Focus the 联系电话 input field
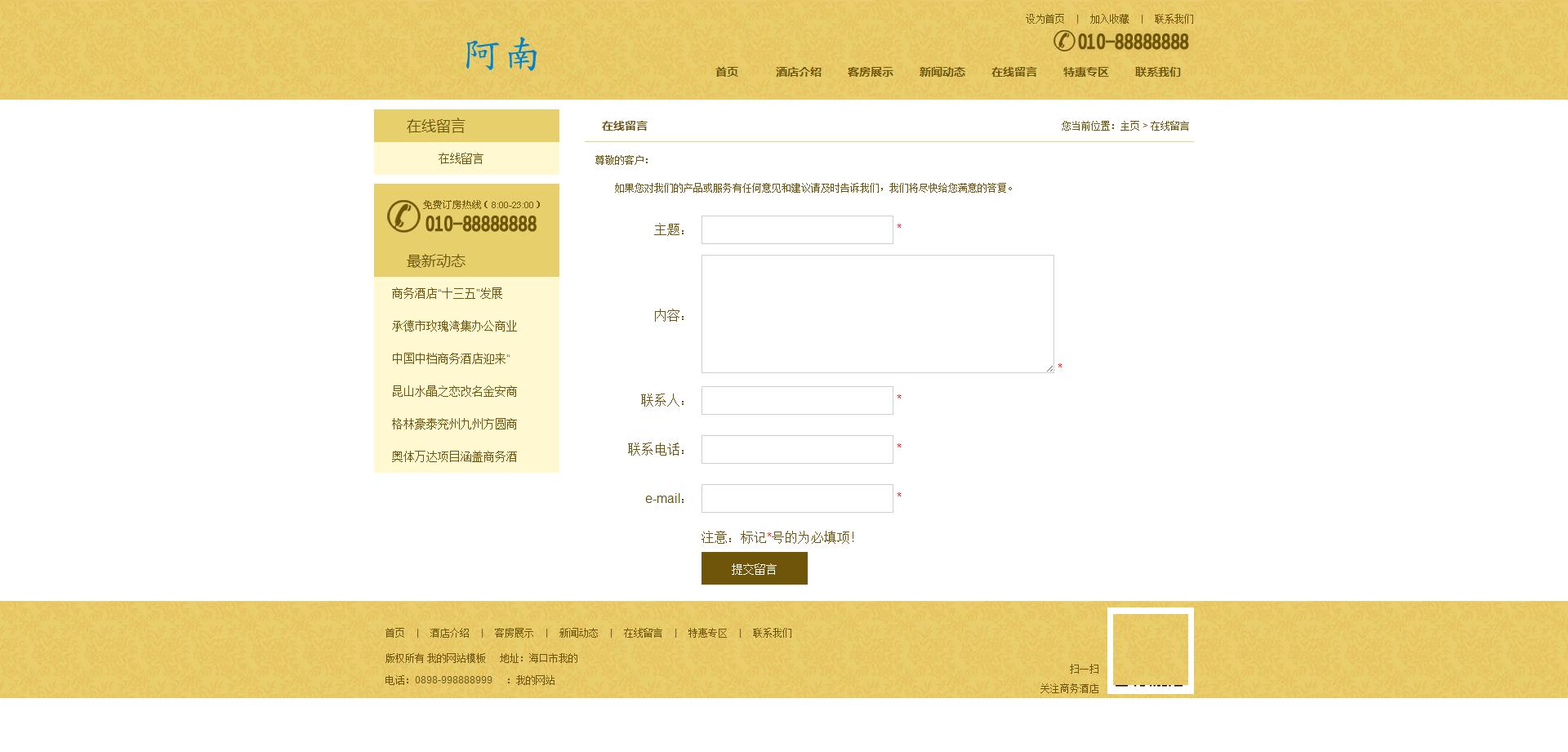1568x752 pixels. coord(796,449)
